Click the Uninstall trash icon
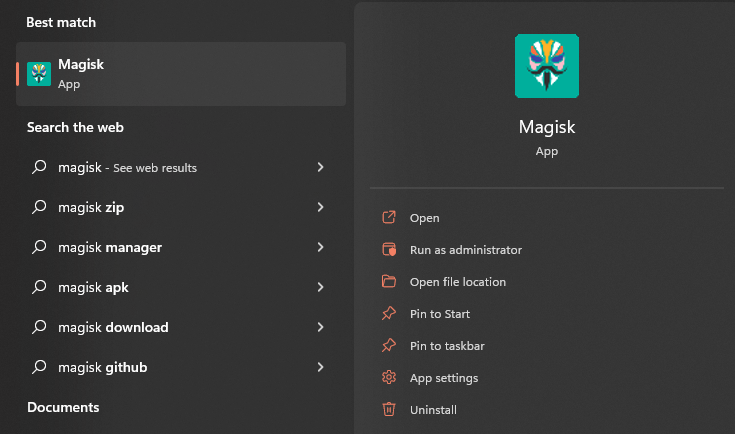Viewport: 735px width, 434px height. [389, 410]
